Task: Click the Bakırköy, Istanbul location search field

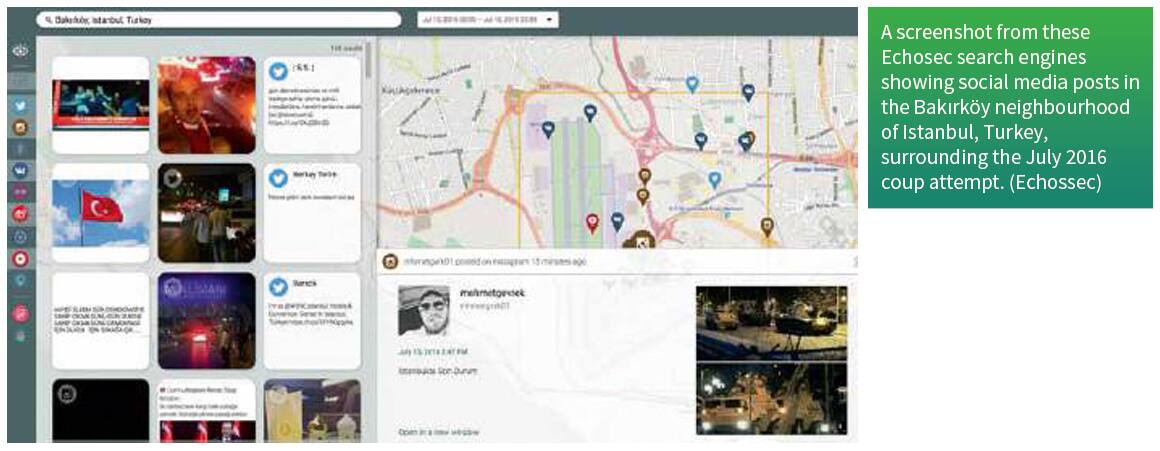Action: (x=218, y=20)
